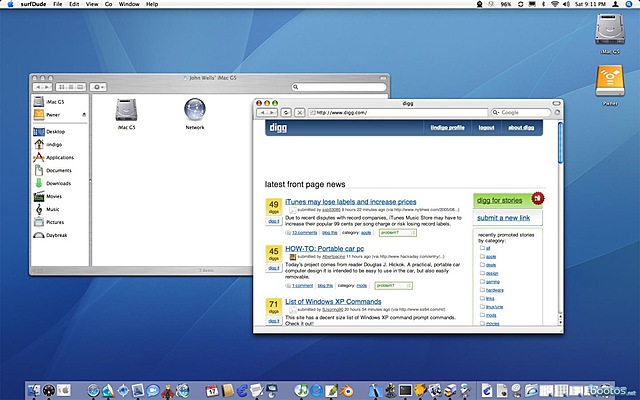
Task: Launch iTunes from the Dock
Action: (x=301, y=391)
